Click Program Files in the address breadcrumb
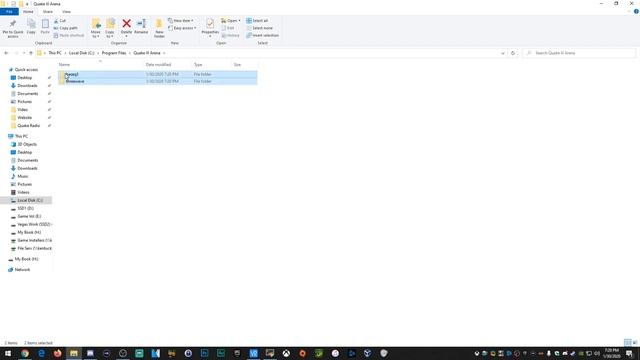640x360 pixels. point(114,53)
